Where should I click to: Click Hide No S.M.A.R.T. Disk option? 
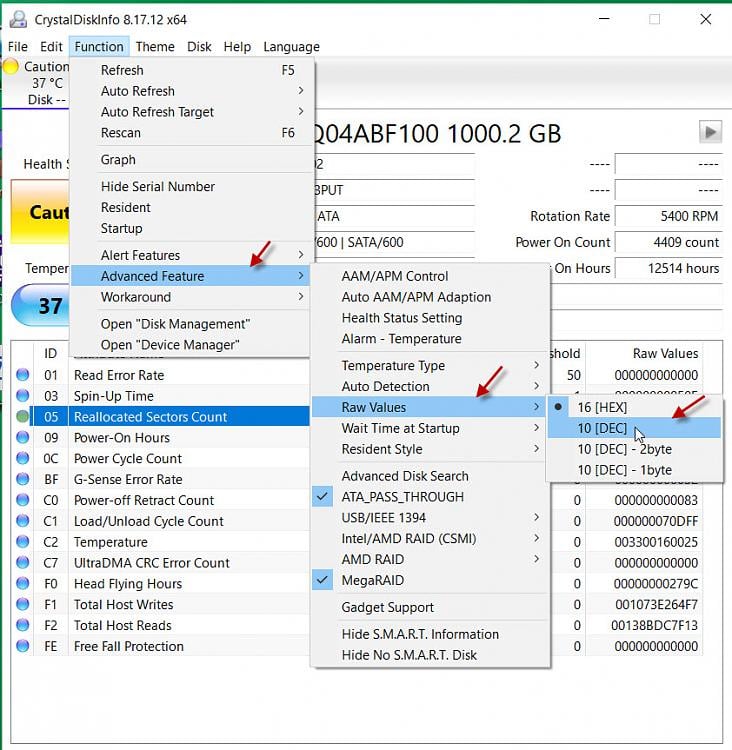tap(430, 655)
